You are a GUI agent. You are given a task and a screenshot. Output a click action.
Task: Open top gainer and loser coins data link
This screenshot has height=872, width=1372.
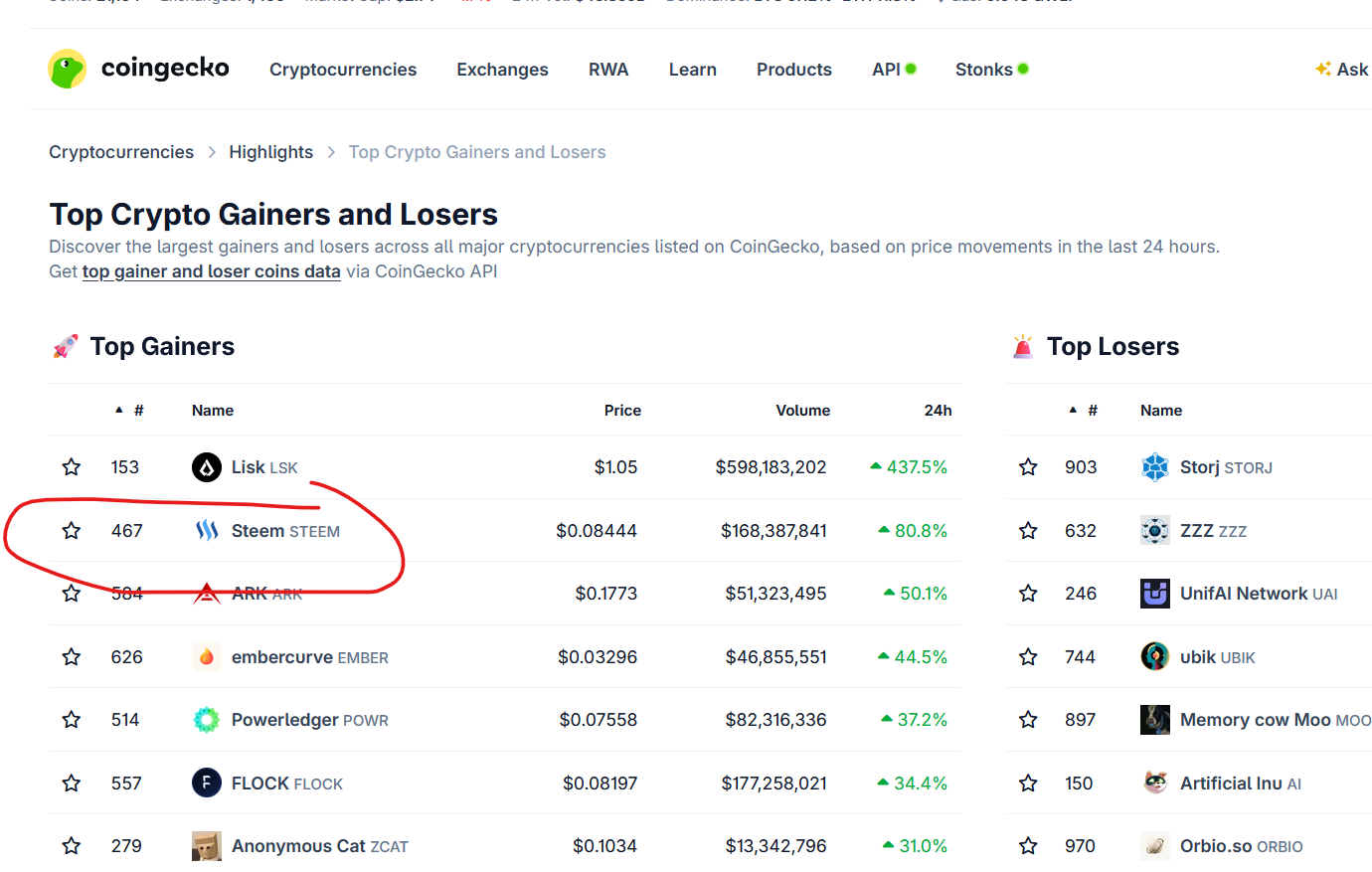coord(212,271)
